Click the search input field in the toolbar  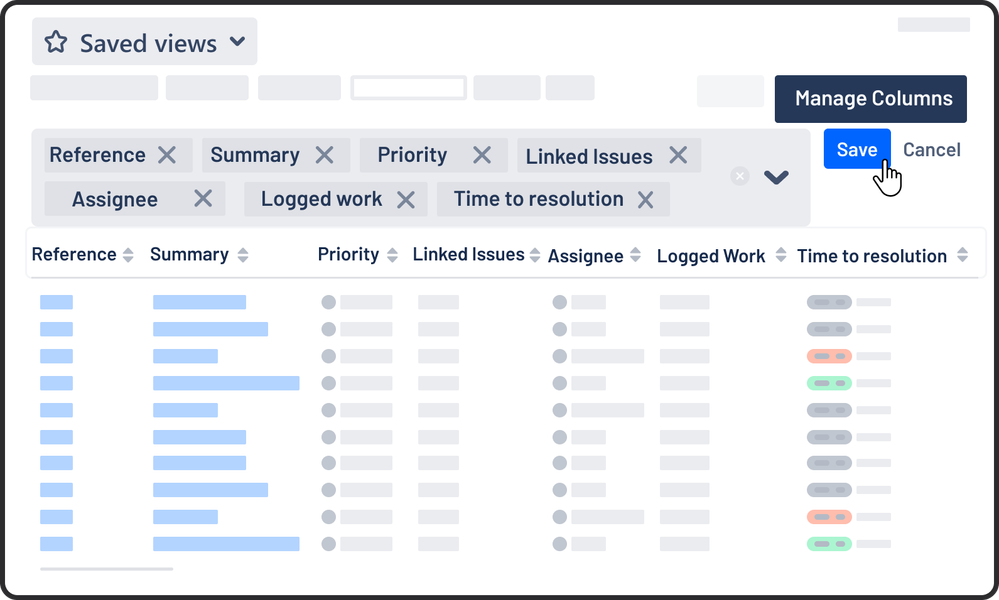click(408, 87)
